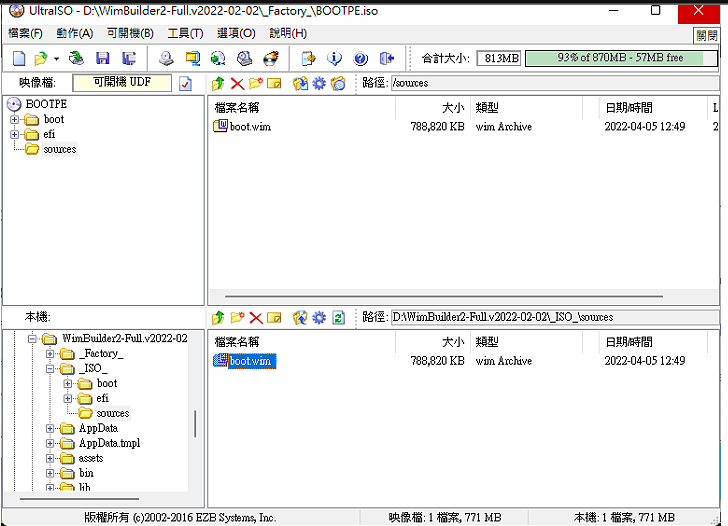Click rename icon in image pane toolbar
Screen dimensions: 728x526
pos(274,84)
